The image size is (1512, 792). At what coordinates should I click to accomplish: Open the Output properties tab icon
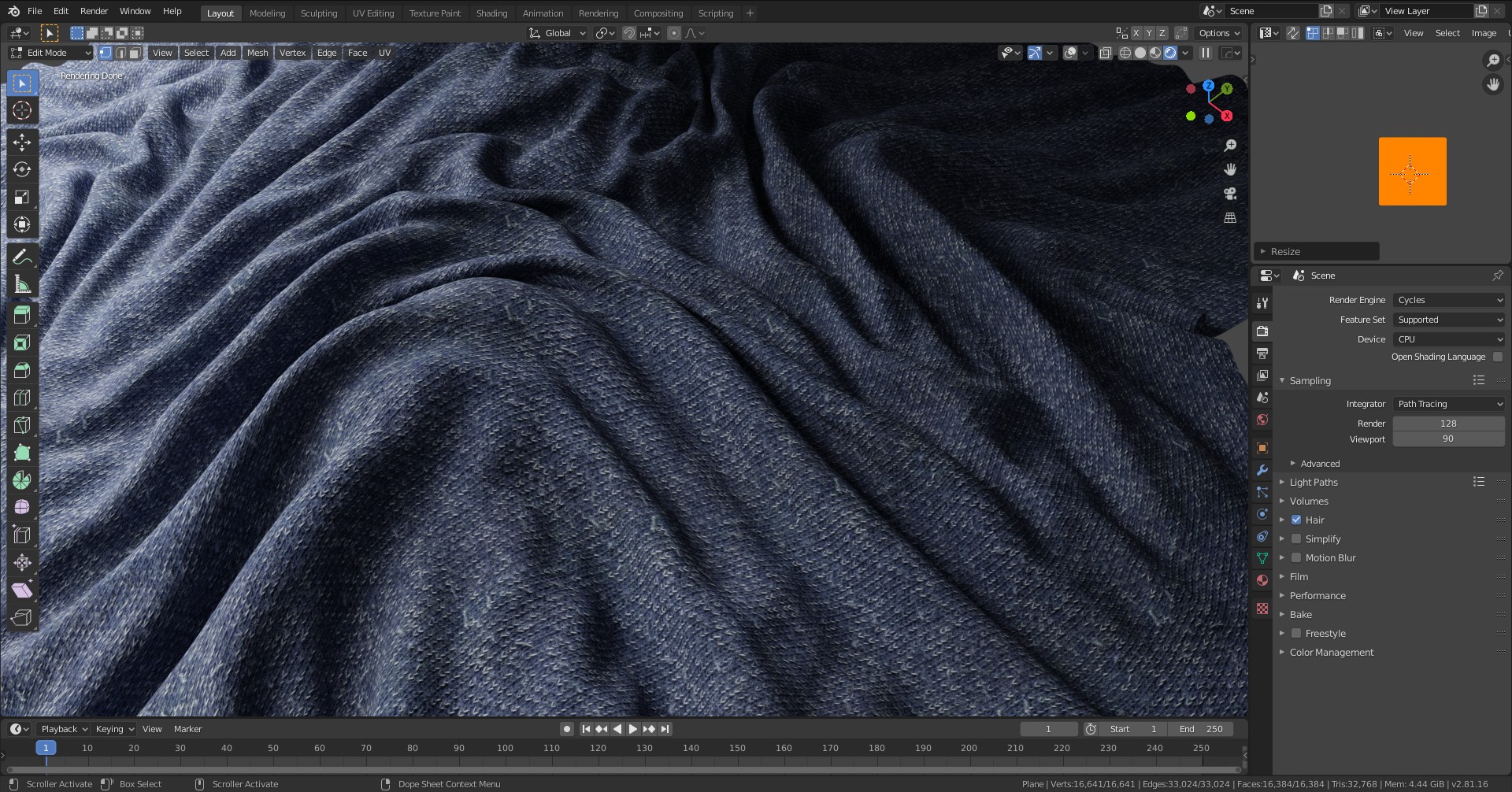point(1262,353)
